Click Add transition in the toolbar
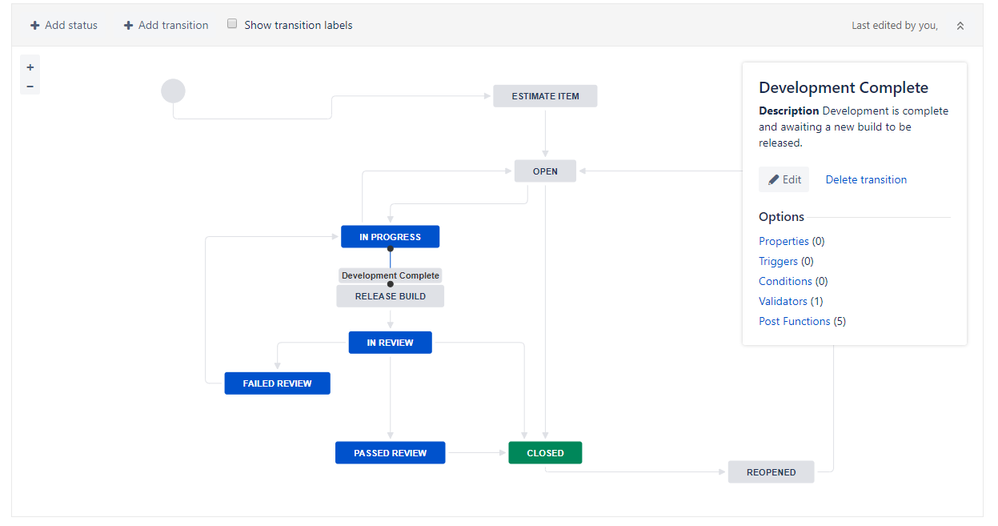 point(166,25)
